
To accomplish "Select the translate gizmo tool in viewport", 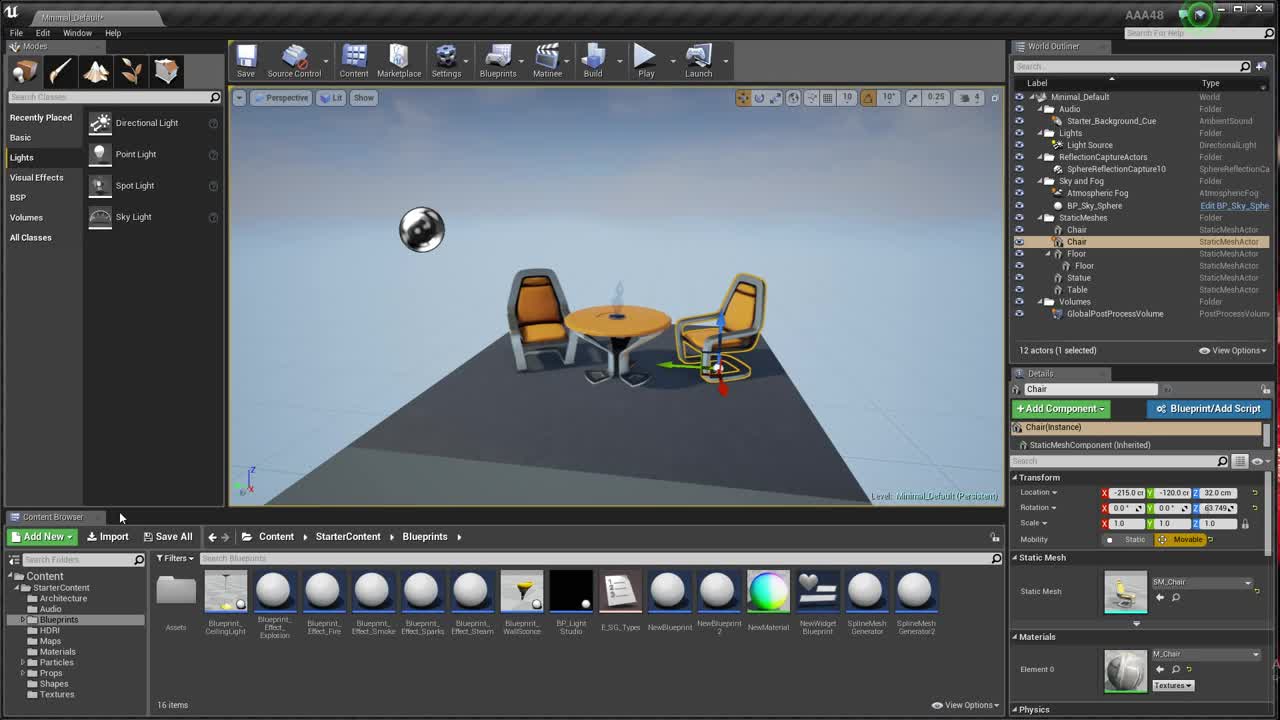I will point(743,98).
